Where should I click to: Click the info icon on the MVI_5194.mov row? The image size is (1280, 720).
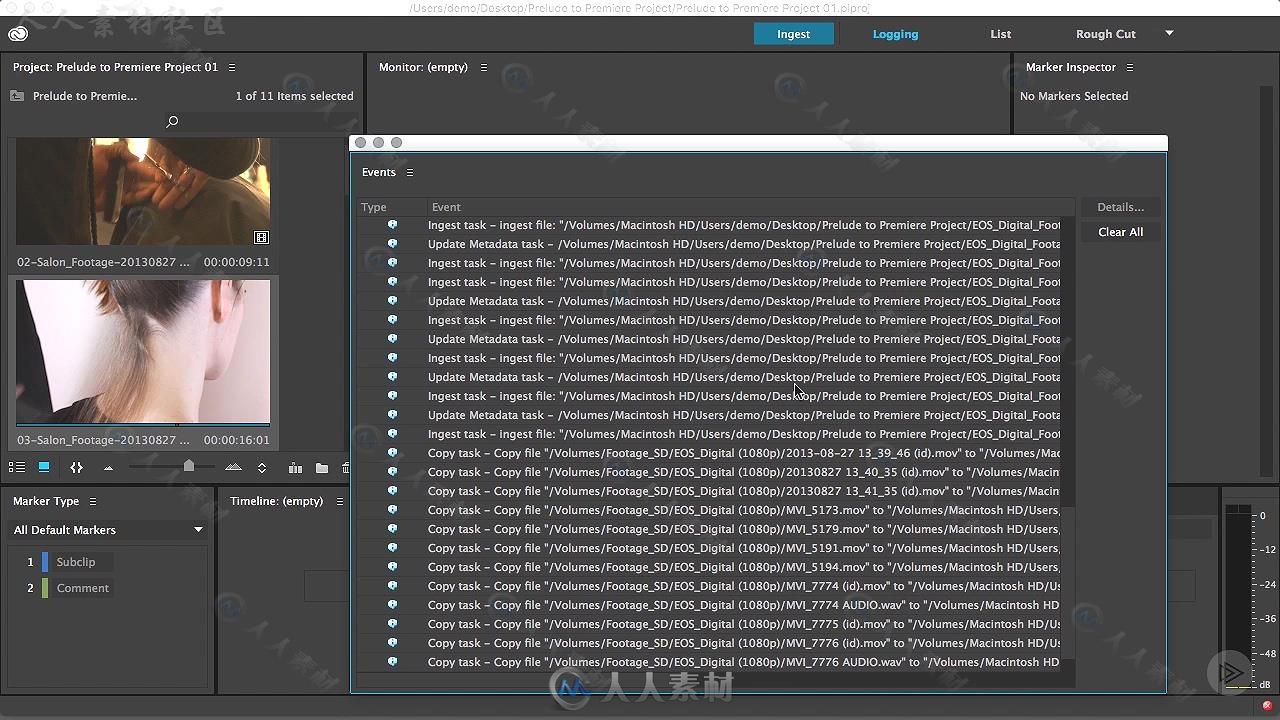point(392,566)
